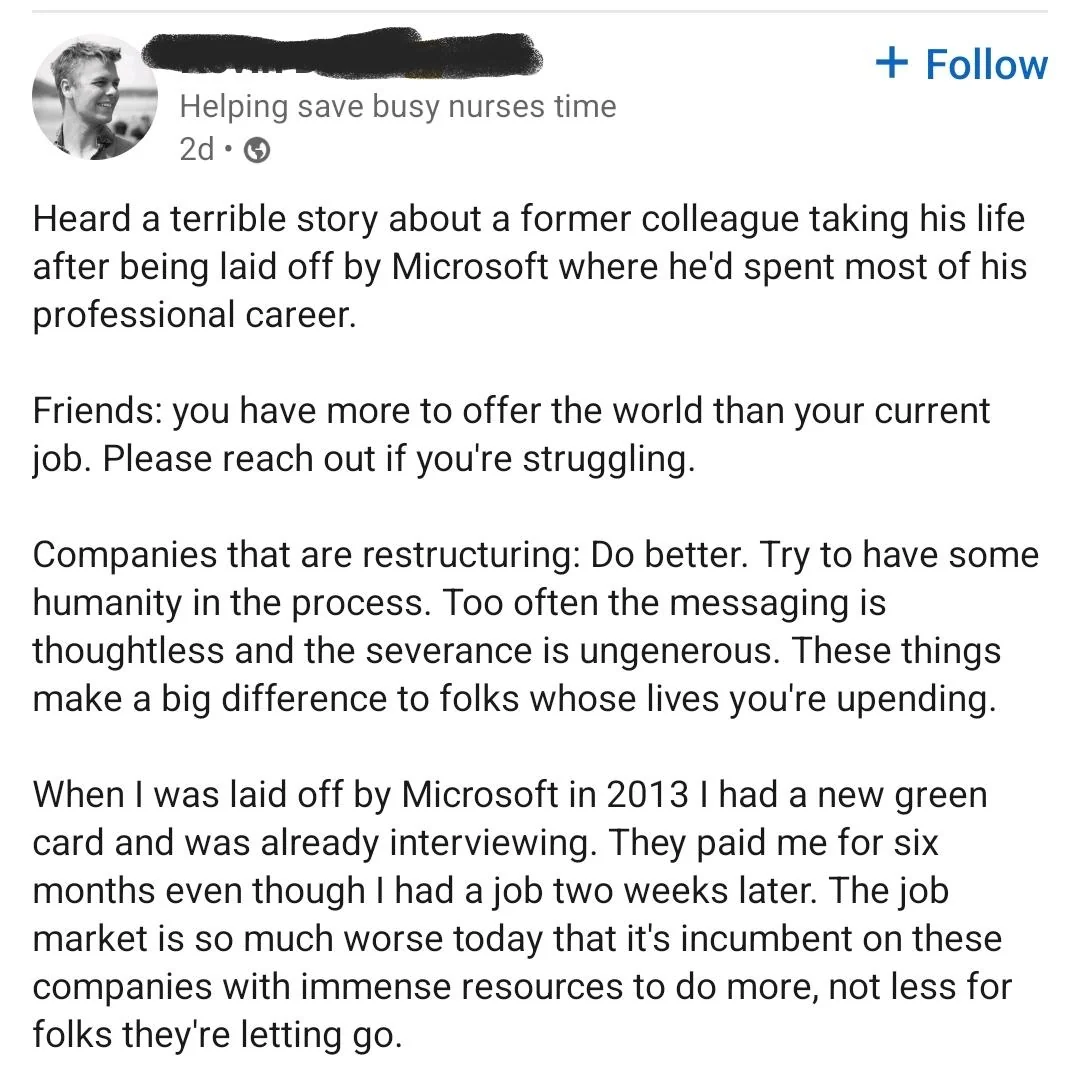Viewport: 1080px width, 1074px height.
Task: Click the plus icon beside Follow
Action: tap(890, 63)
